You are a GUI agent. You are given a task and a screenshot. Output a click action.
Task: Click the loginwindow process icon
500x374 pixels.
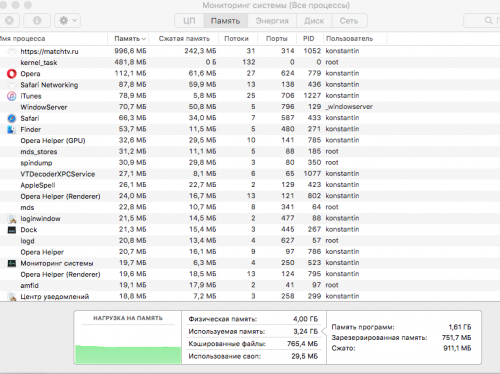coord(12,219)
